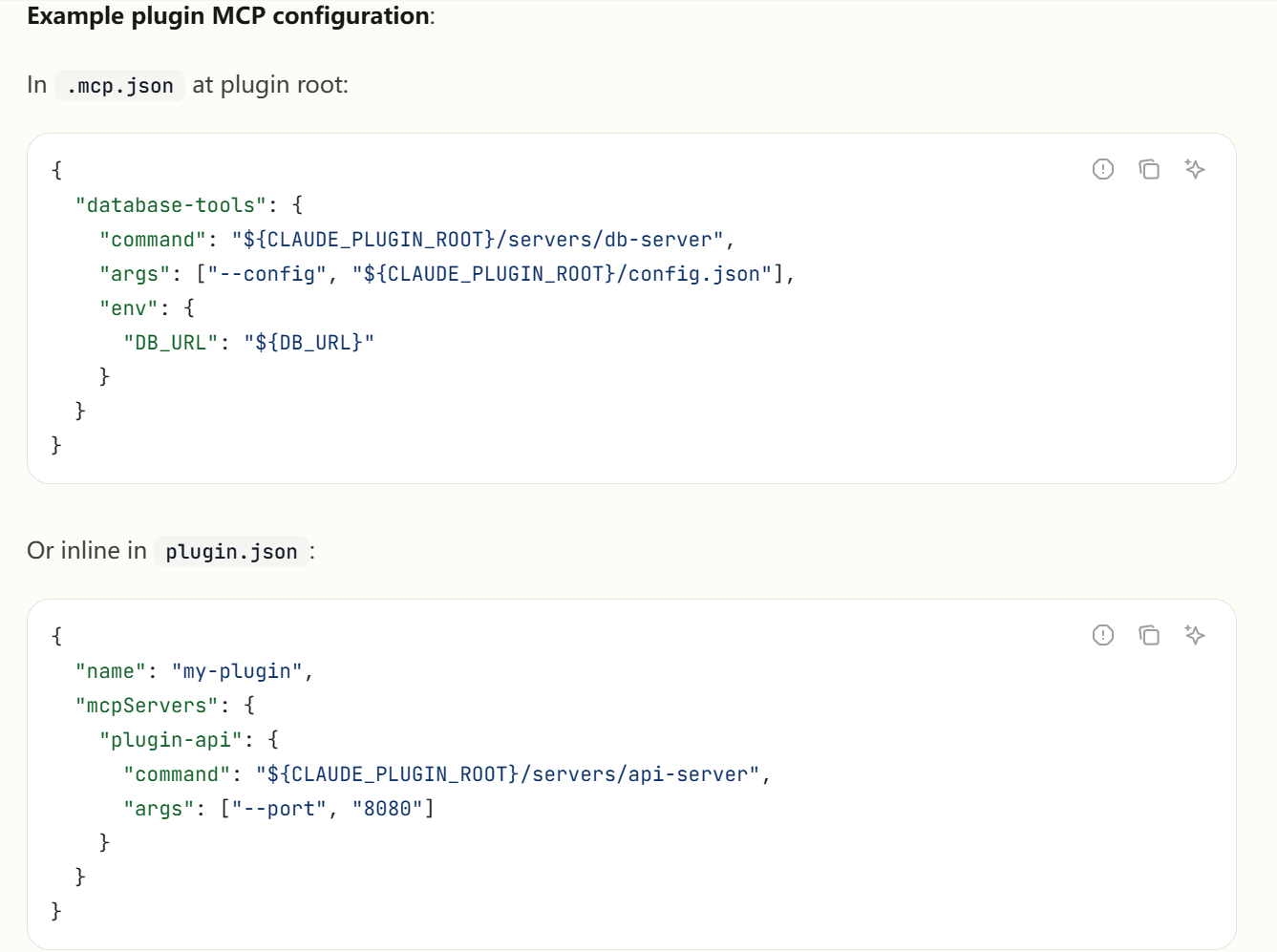
Task: Report an issue with the database-tools code block
Action: pyautogui.click(x=1103, y=169)
